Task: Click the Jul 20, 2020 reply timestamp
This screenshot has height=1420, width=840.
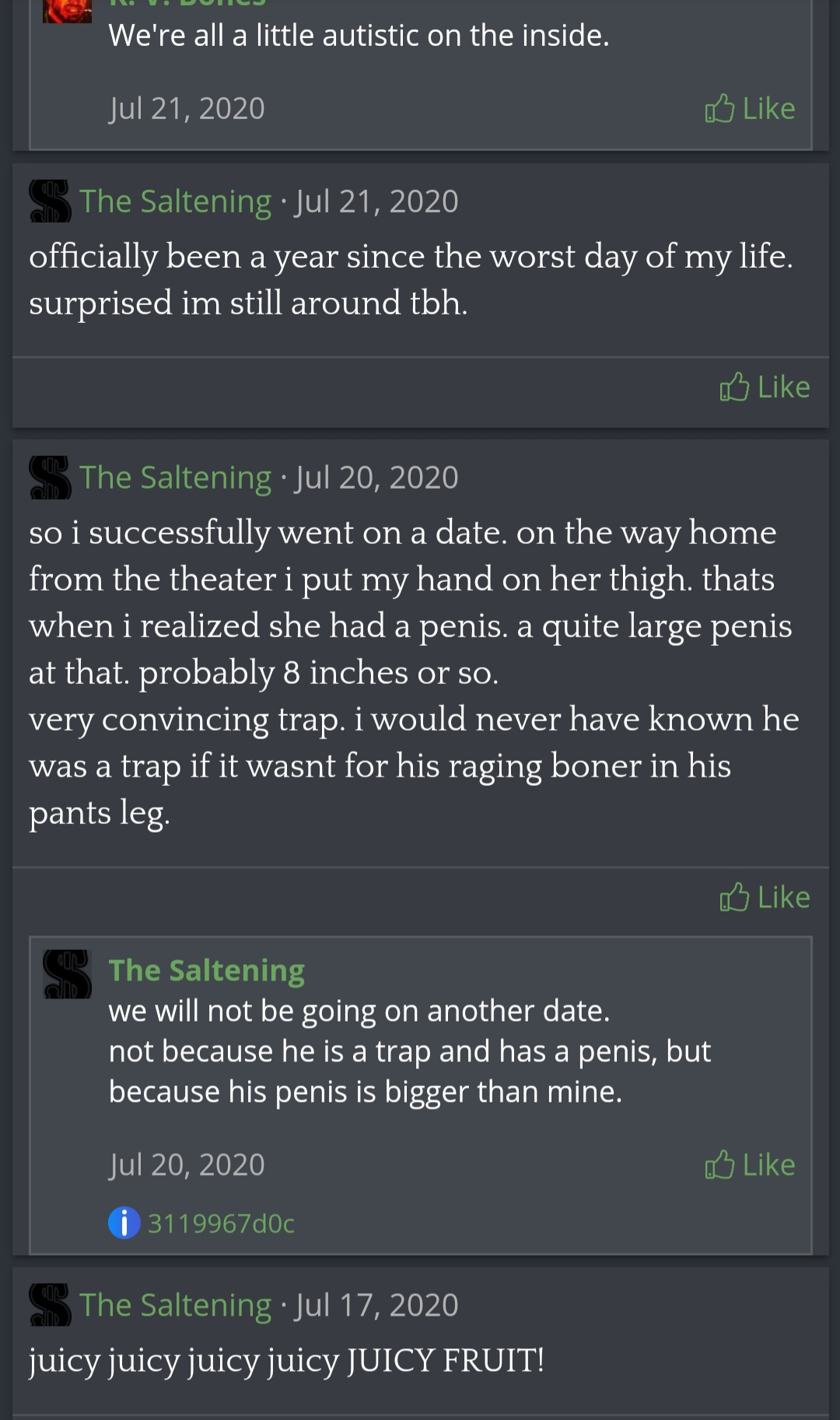Action: [x=187, y=1165]
